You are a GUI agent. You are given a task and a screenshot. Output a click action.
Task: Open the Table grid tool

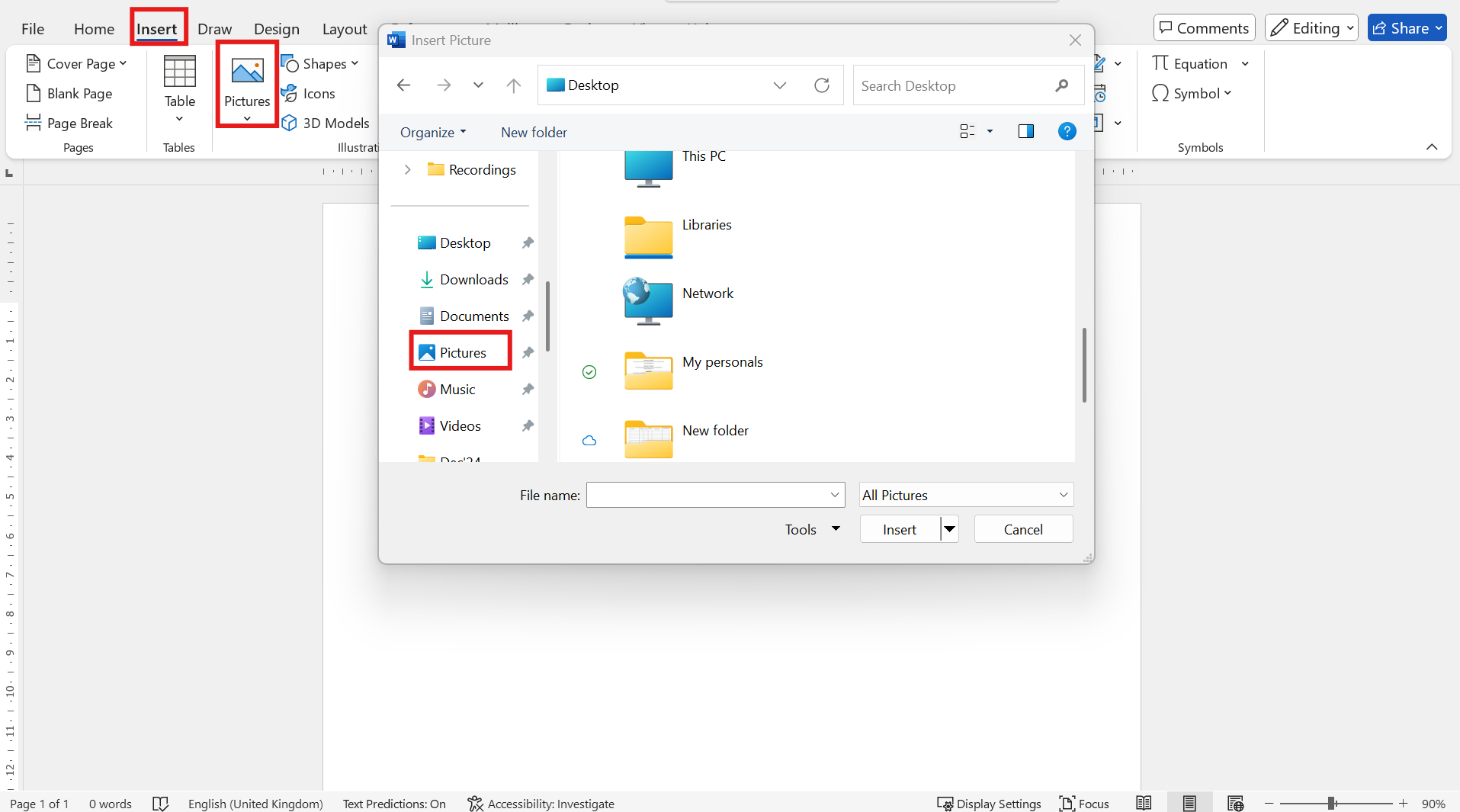179,88
